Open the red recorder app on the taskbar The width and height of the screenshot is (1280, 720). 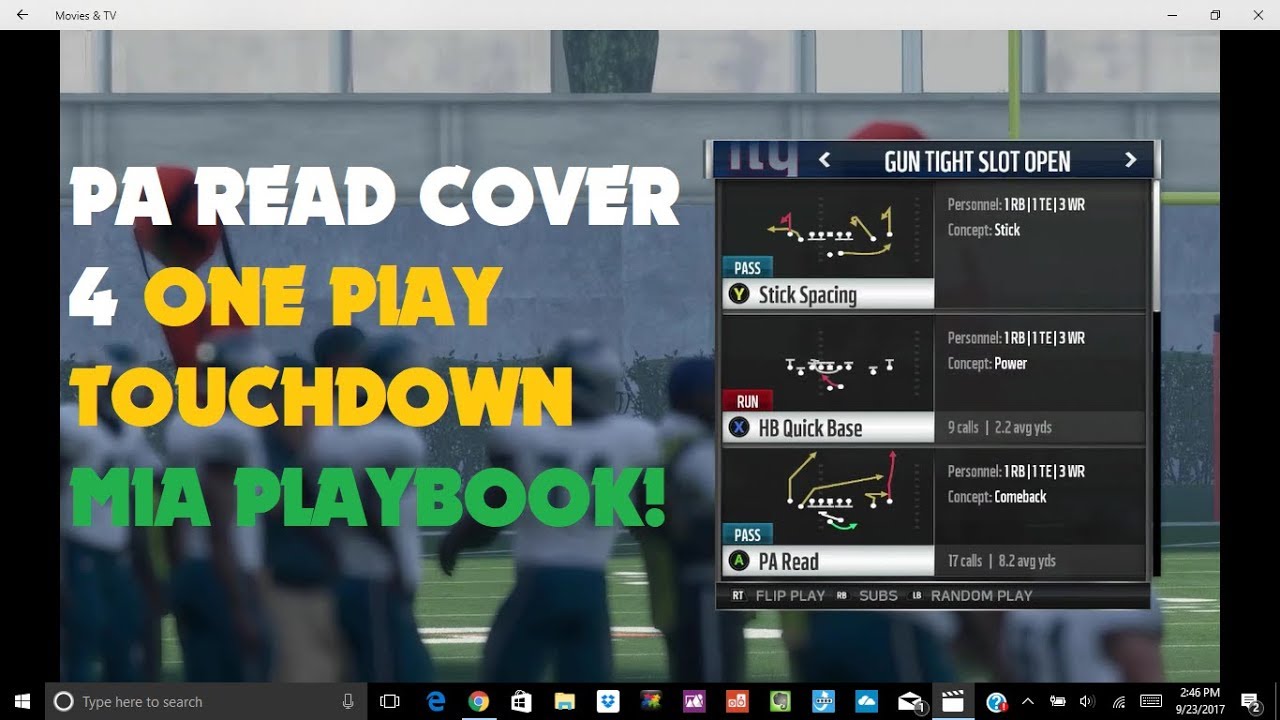tap(736, 701)
